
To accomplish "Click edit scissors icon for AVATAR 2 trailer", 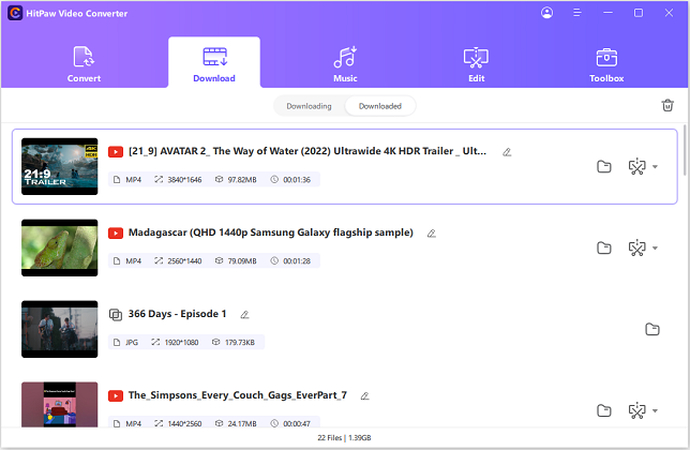I will click(x=637, y=167).
